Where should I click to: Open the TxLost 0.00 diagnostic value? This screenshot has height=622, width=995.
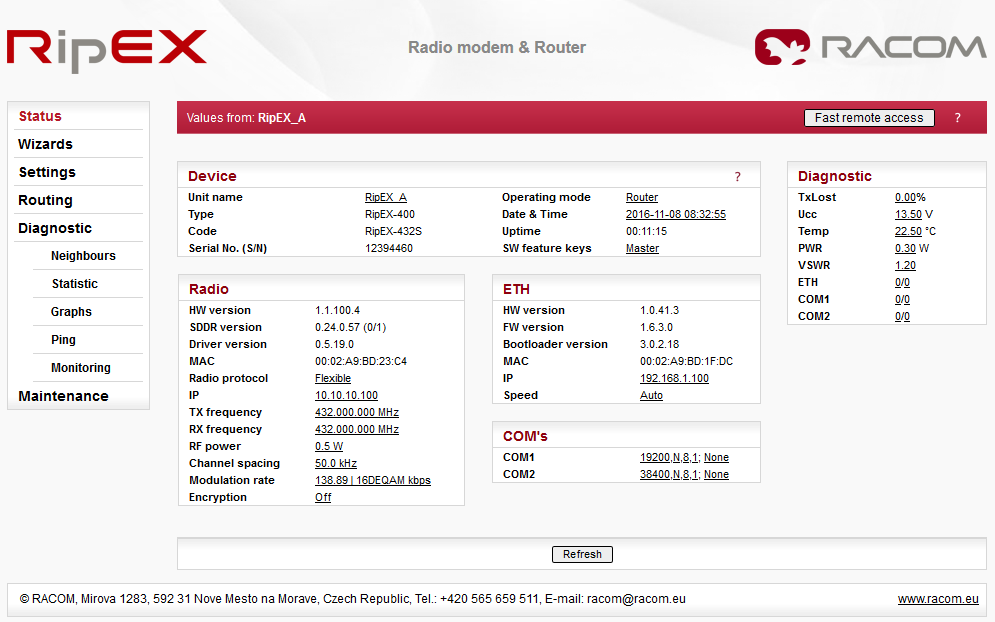click(x=906, y=197)
